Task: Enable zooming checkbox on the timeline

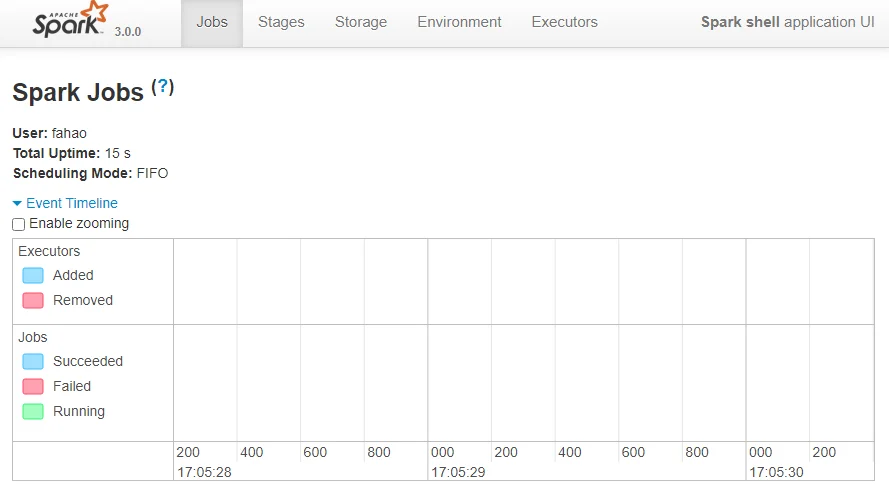Action: (19, 225)
